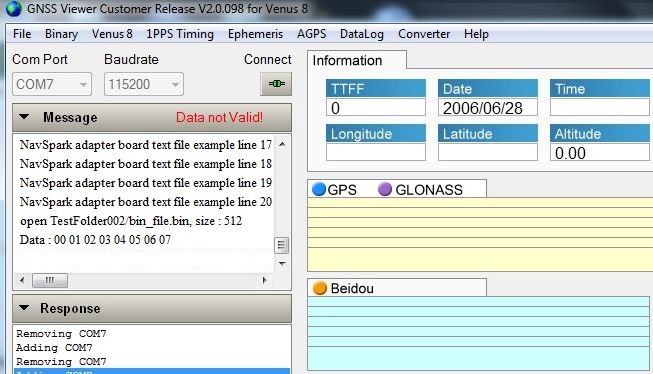
Task: Select the Beidou tab header
Action: point(397,288)
